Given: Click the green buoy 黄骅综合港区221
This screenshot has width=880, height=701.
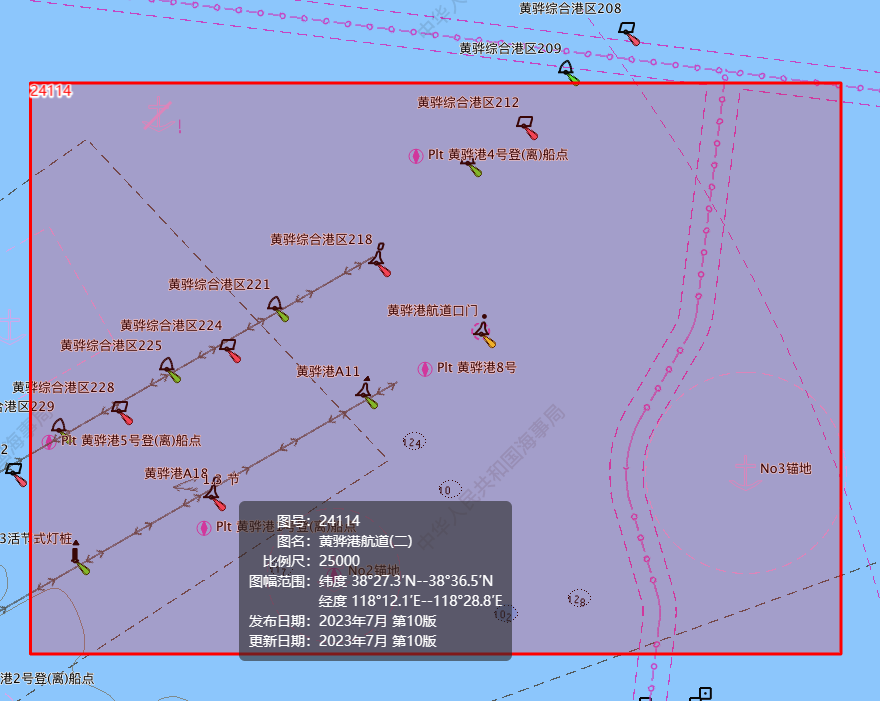Looking at the screenshot, I should point(278,309).
